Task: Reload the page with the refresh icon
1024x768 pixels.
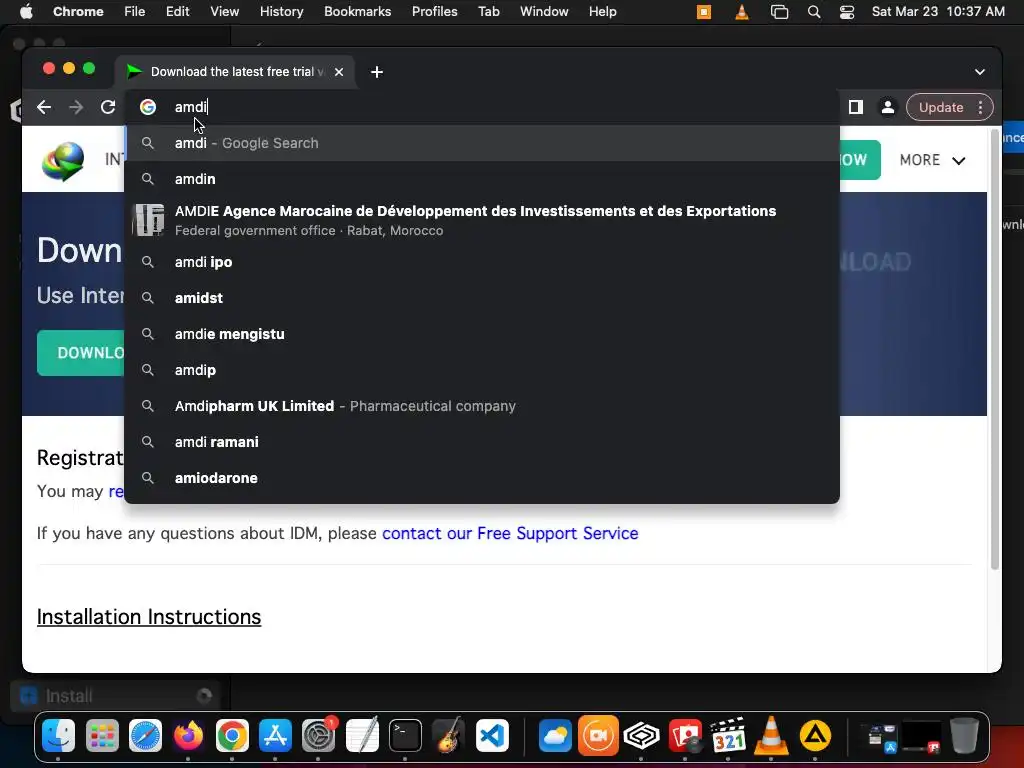Action: [108, 107]
